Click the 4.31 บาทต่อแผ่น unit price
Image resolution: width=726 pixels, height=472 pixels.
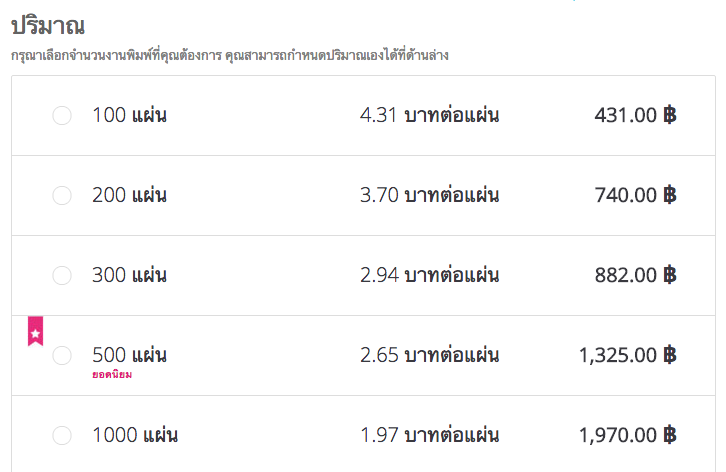429,116
